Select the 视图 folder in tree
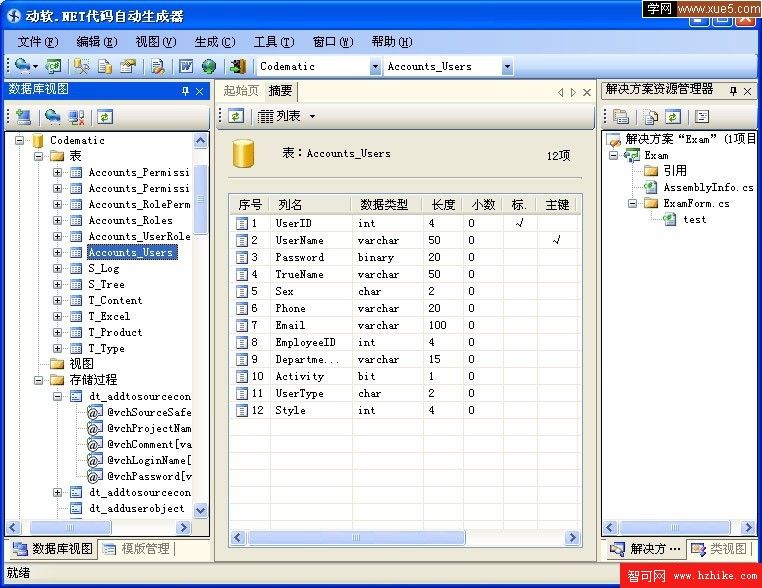This screenshot has width=762, height=588. [x=81, y=364]
